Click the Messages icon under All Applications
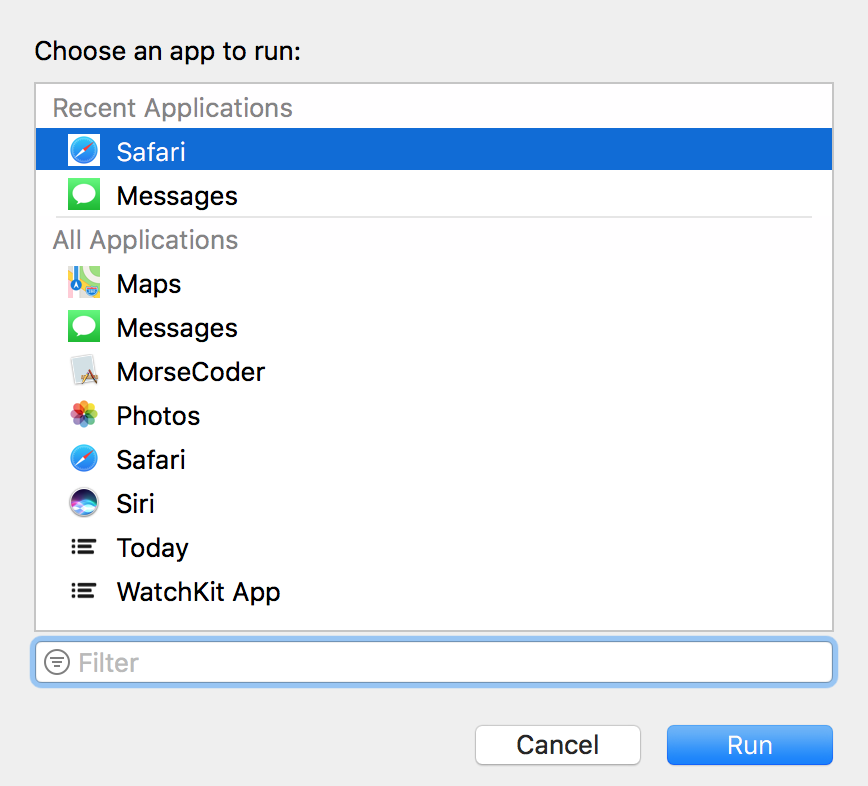Screen dimensions: 868x786 84,327
